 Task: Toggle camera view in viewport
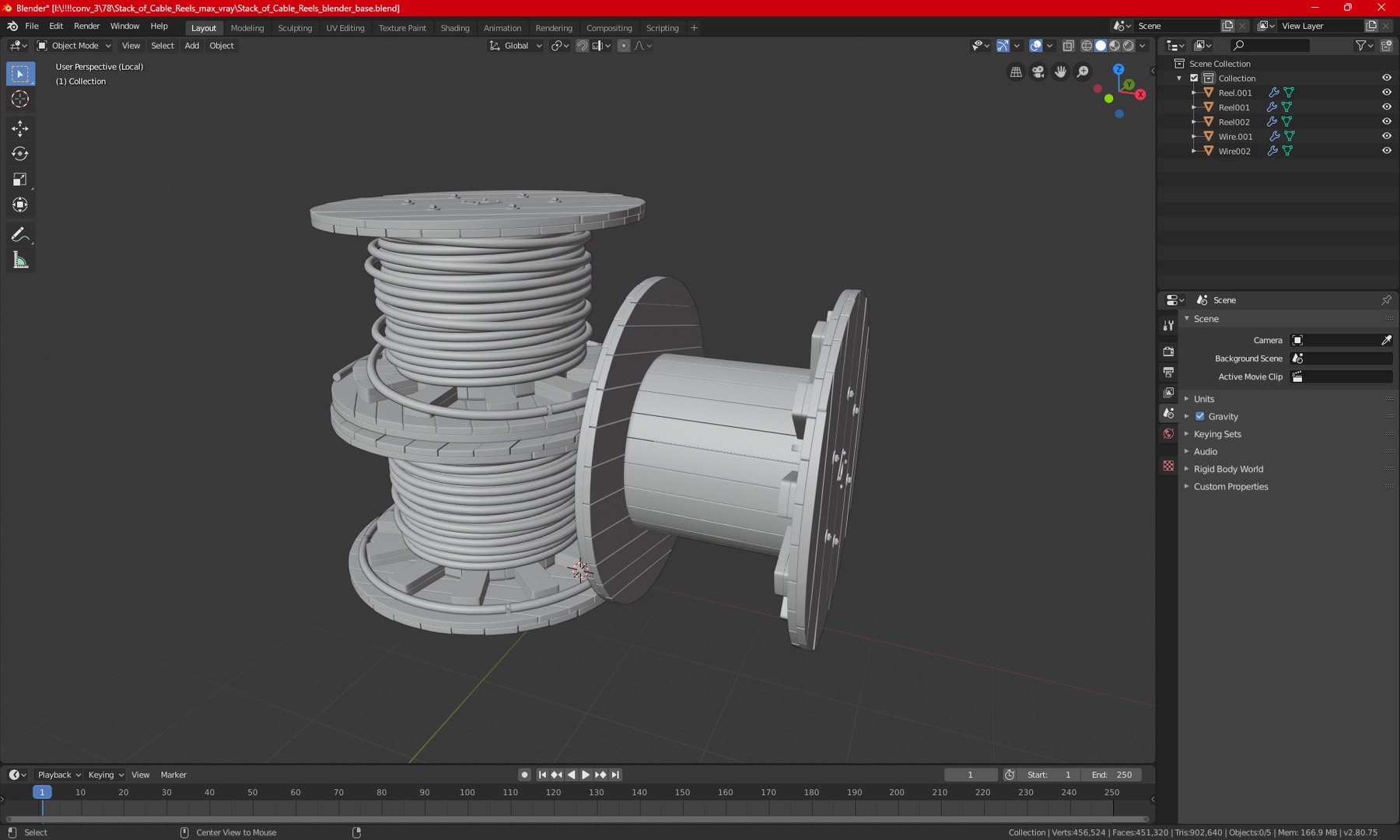tap(1038, 72)
